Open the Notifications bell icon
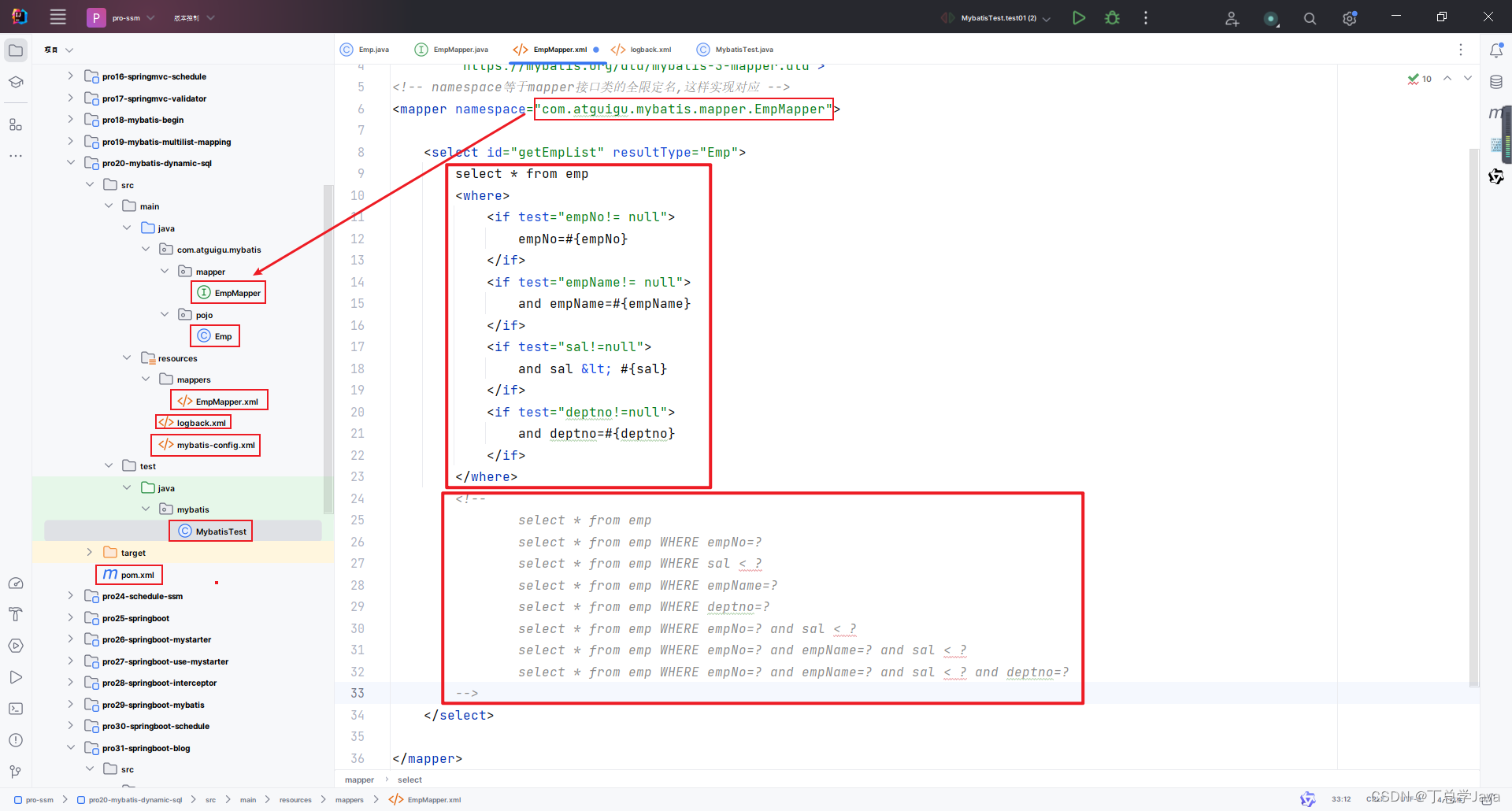This screenshot has width=1512, height=811. click(x=1496, y=50)
